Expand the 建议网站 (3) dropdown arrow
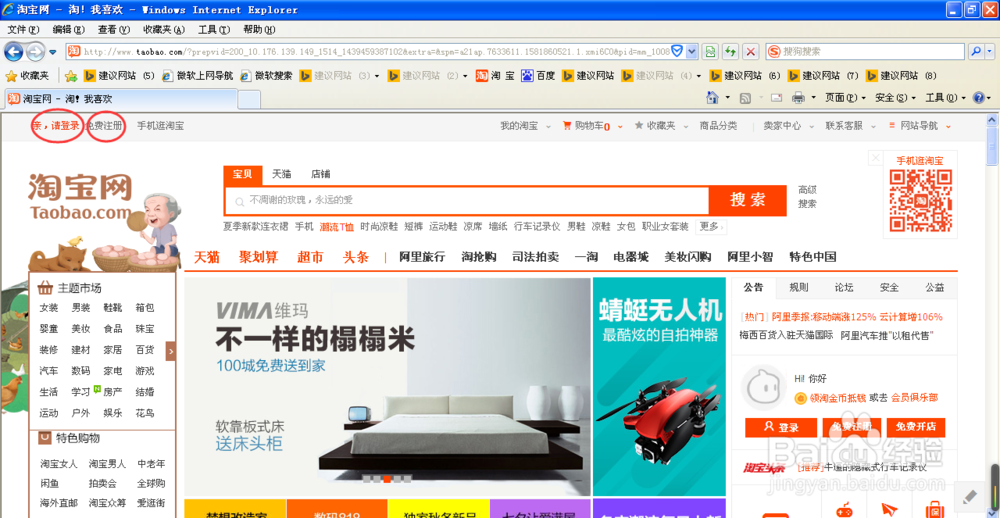 (x=376, y=76)
